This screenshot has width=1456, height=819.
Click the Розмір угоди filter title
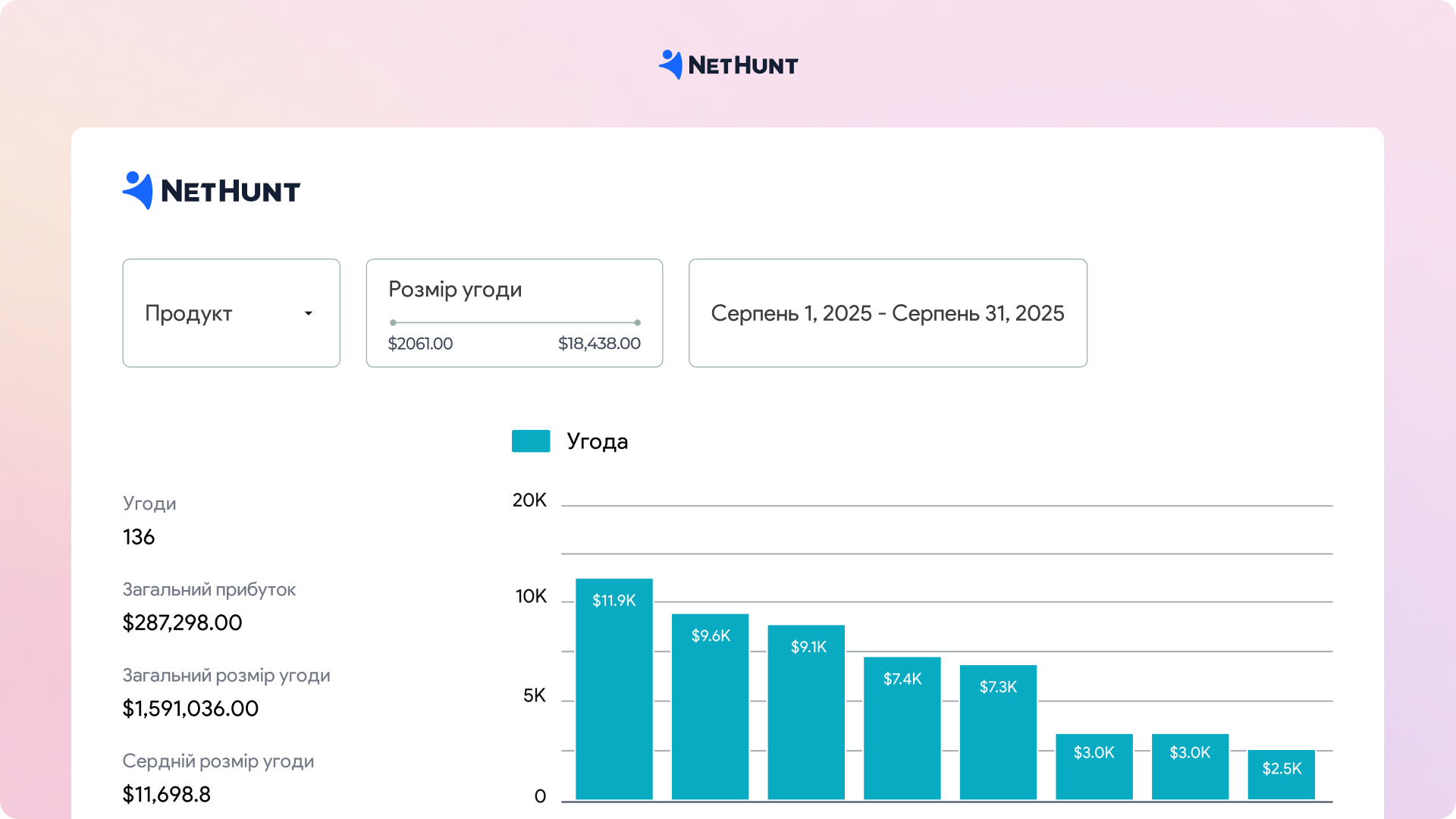tap(455, 290)
